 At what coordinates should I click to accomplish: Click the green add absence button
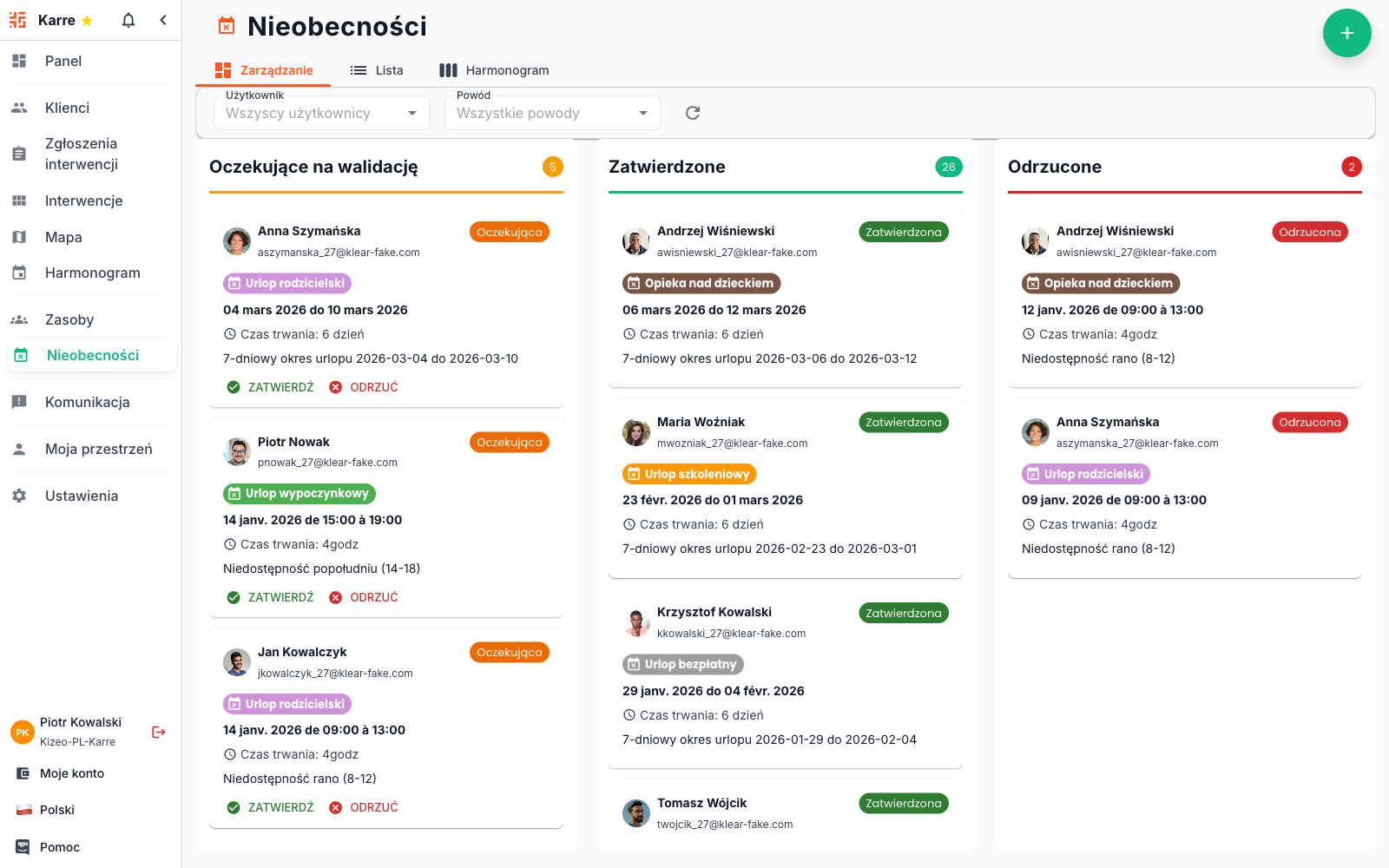[1346, 33]
